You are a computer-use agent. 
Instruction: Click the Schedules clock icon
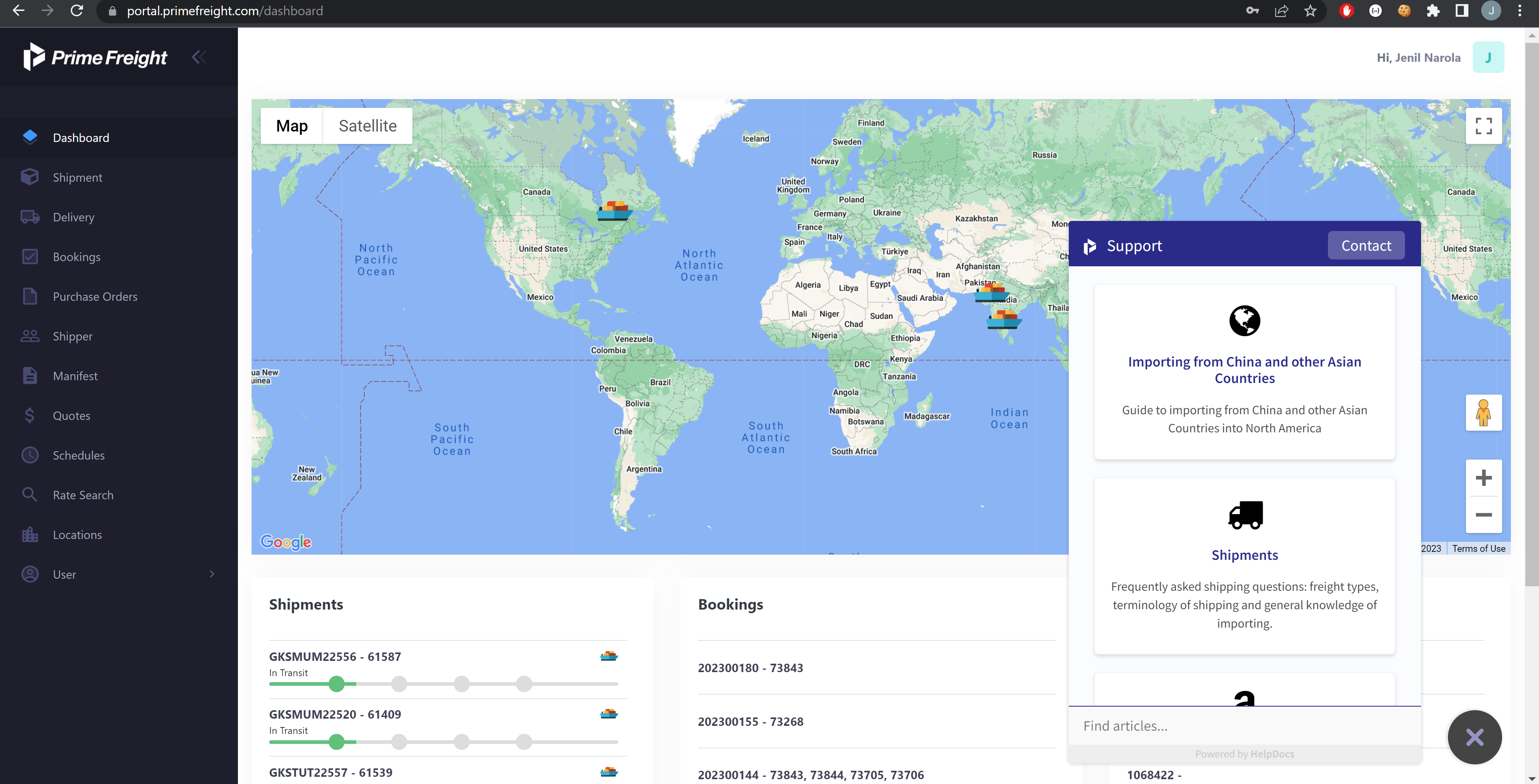[x=30, y=455]
